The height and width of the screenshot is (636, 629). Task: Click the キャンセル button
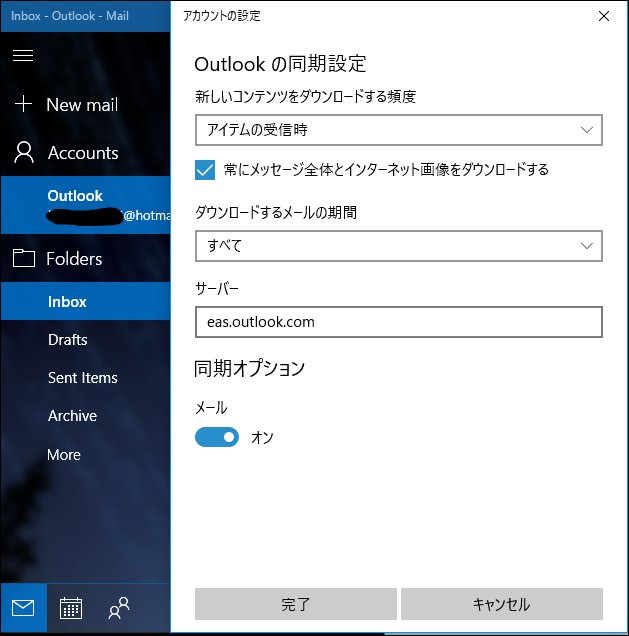(502, 604)
